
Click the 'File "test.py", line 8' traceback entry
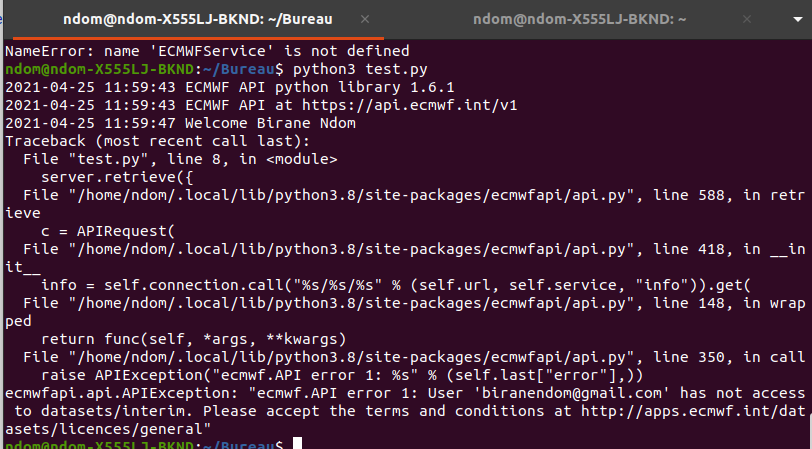click(x=180, y=159)
